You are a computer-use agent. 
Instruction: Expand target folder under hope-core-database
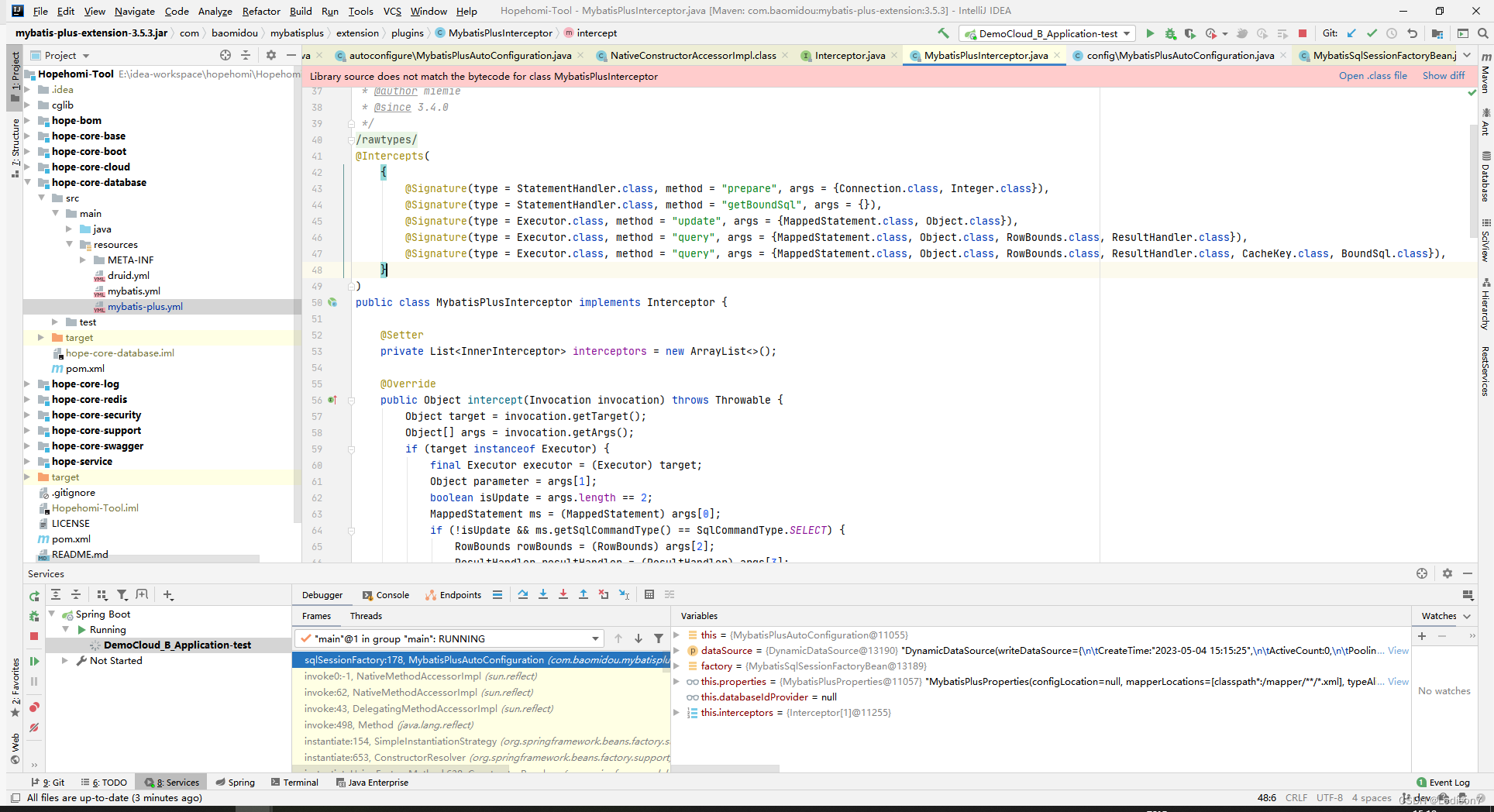[41, 337]
